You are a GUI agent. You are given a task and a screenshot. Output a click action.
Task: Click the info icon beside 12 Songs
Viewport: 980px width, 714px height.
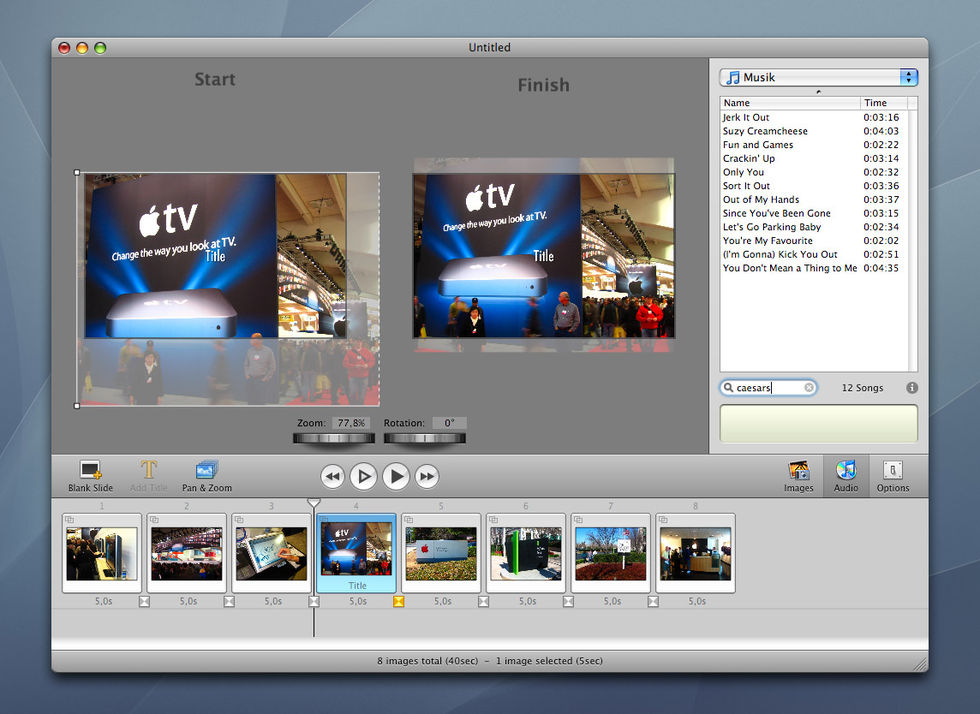point(911,388)
